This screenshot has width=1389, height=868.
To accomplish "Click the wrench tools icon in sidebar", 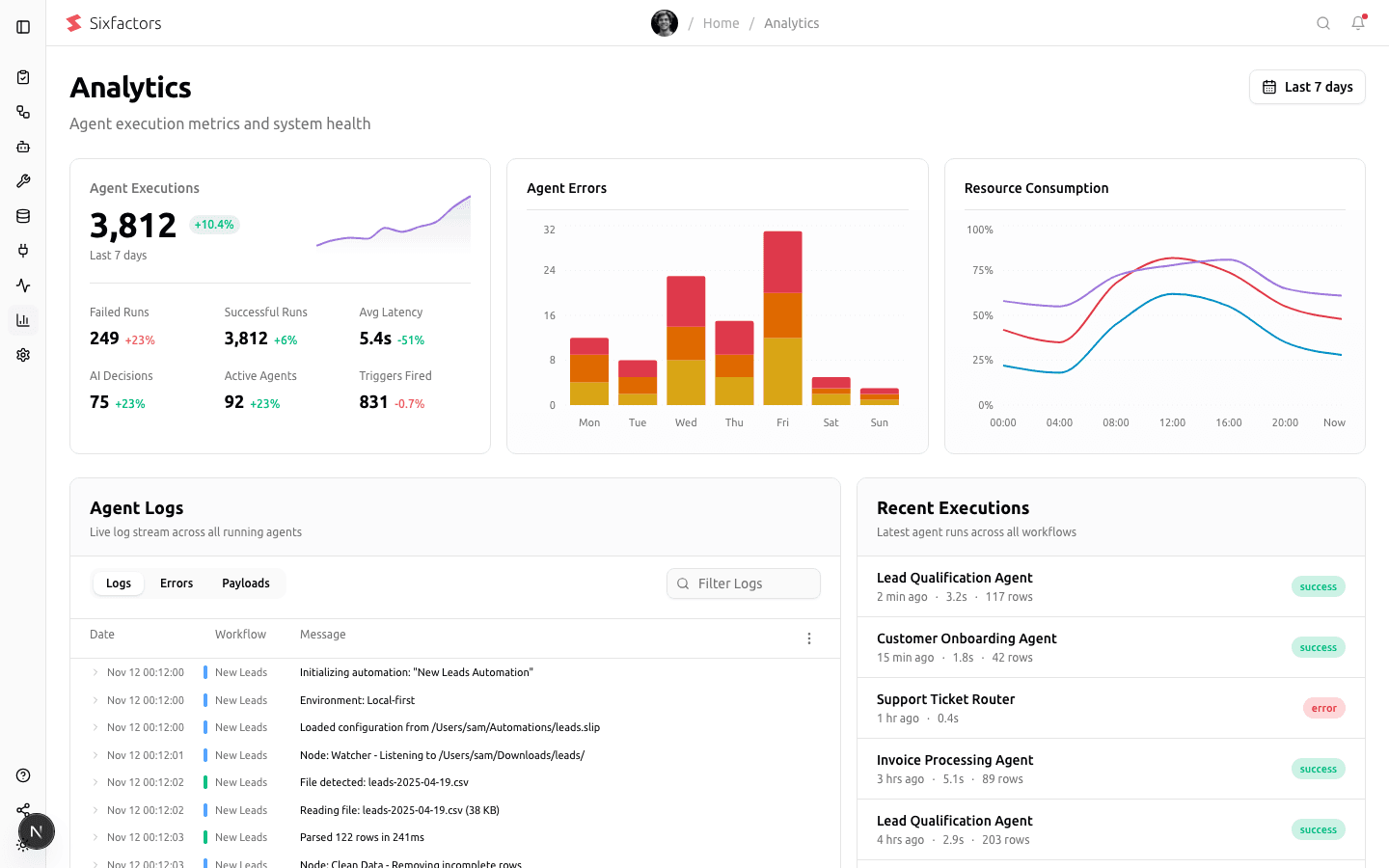I will click(23, 181).
